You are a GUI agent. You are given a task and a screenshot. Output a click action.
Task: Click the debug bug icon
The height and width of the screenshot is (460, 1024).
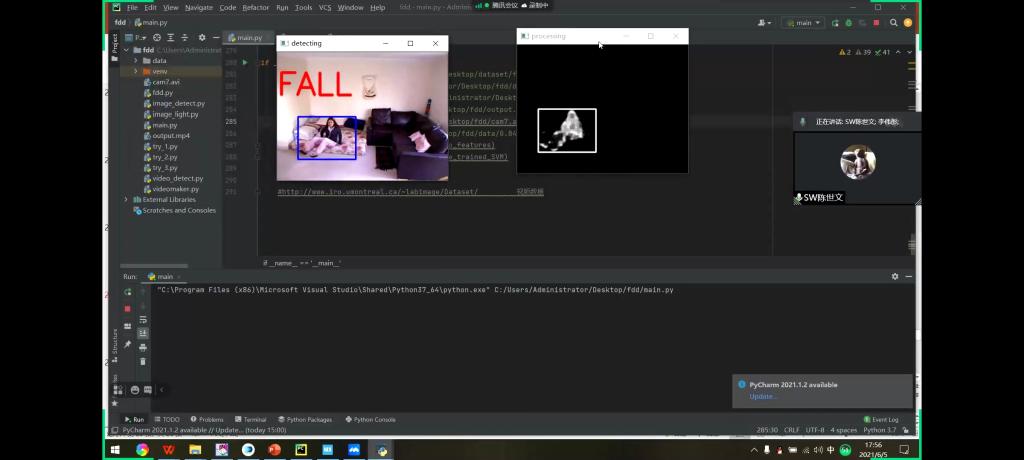point(848,23)
